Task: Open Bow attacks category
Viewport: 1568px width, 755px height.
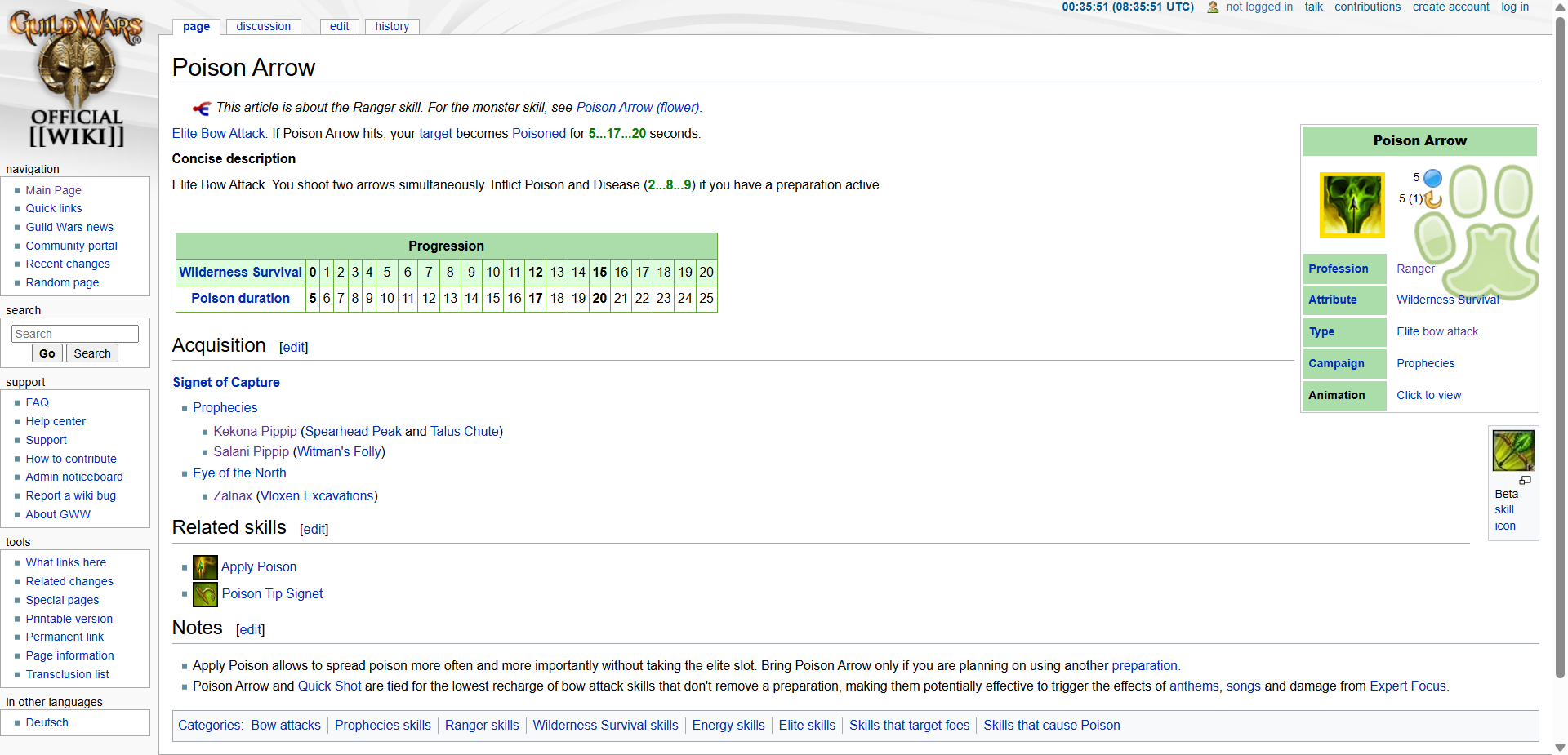Action: tap(286, 726)
